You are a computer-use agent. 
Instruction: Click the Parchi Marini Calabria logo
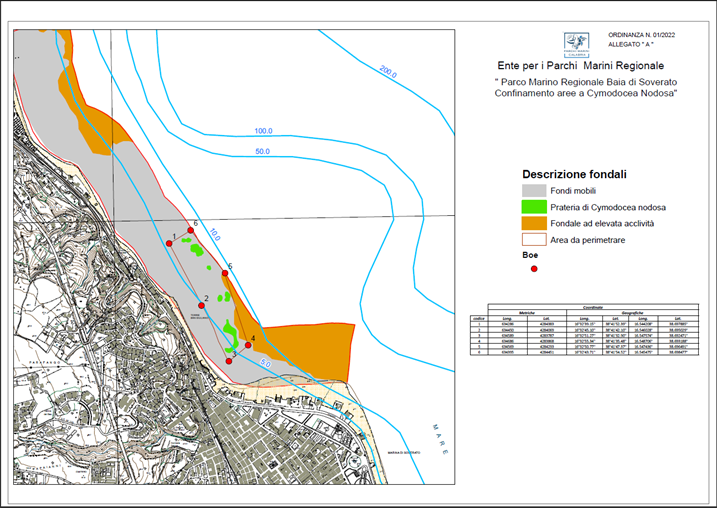[575, 43]
